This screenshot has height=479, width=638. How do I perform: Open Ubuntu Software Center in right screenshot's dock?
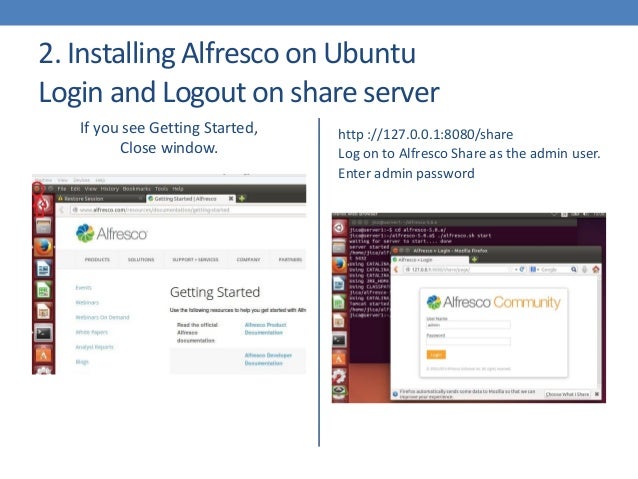pyautogui.click(x=339, y=358)
